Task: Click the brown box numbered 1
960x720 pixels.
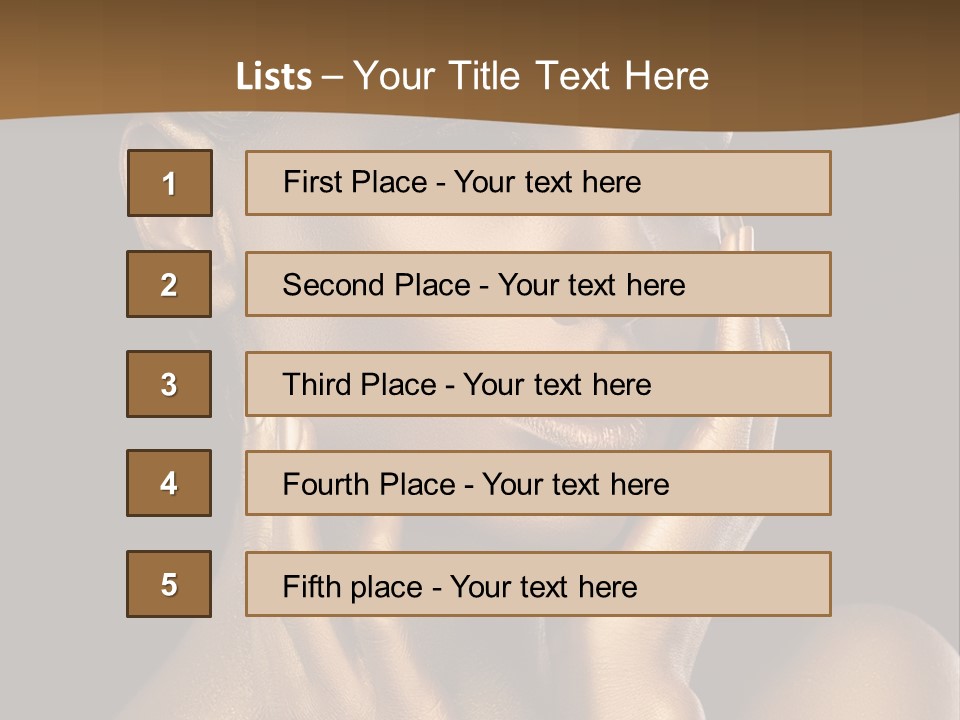Action: point(170,183)
